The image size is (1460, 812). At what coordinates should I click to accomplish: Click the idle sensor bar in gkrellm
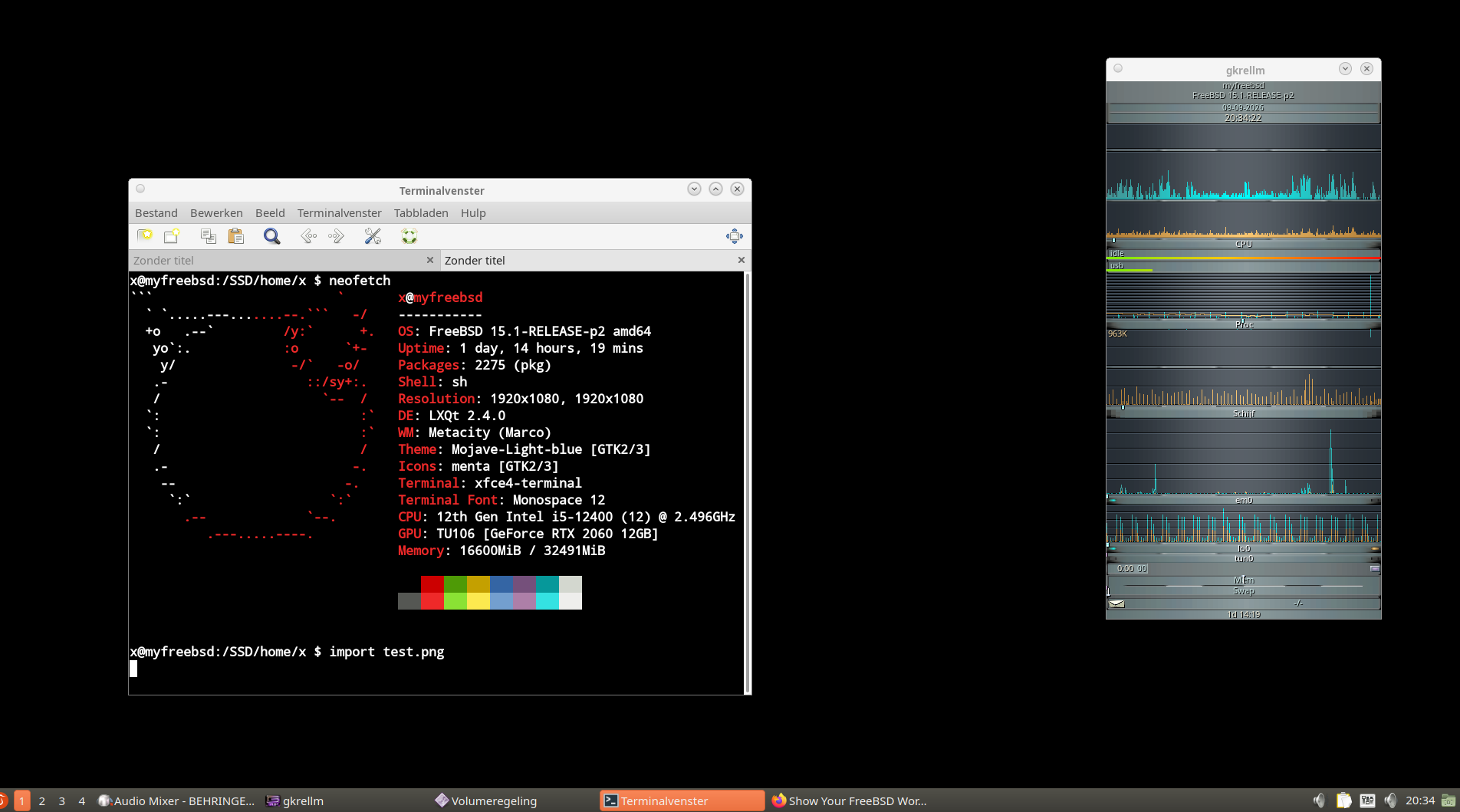[x=1244, y=254]
